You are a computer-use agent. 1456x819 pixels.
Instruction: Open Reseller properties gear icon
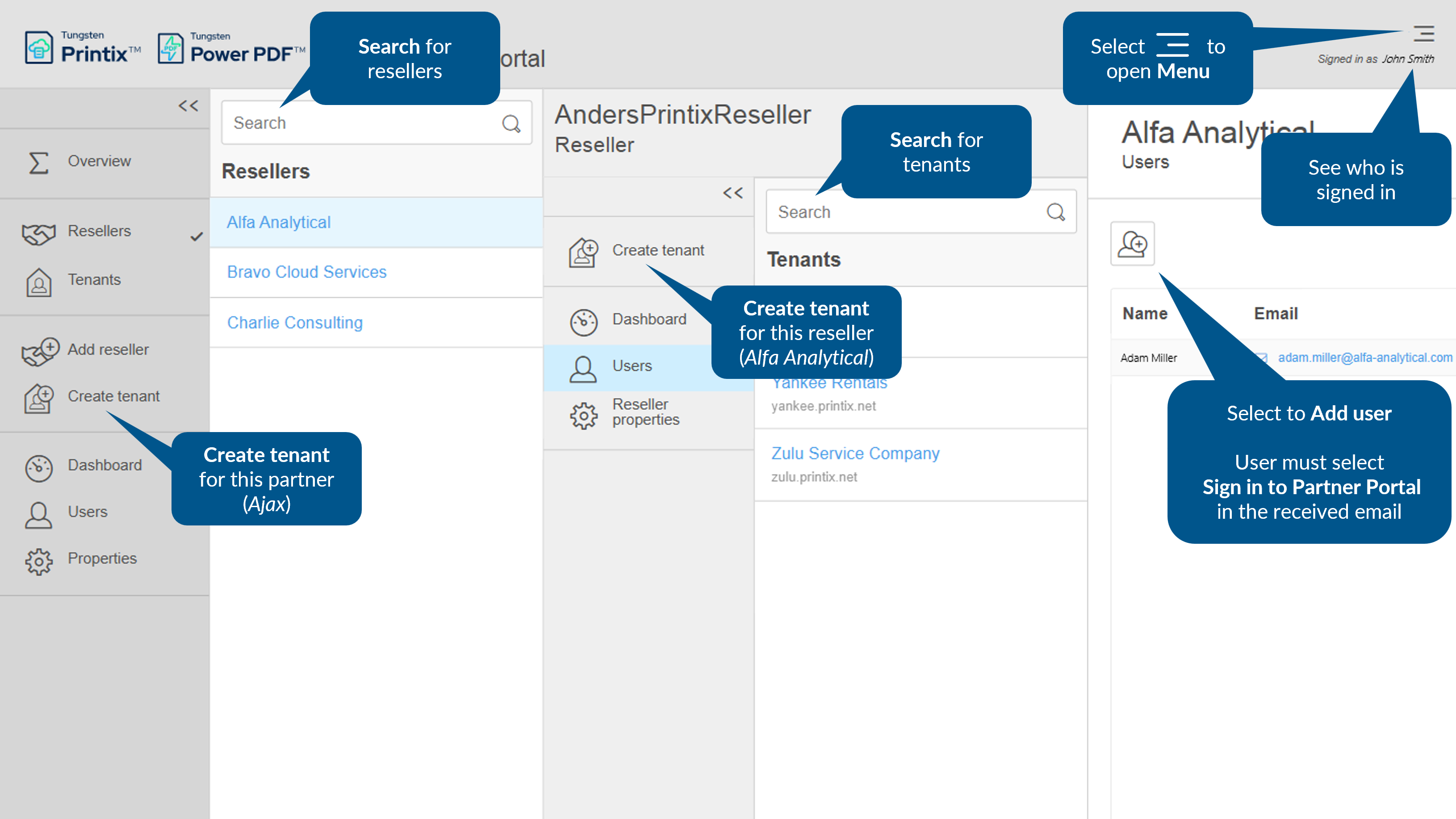(583, 416)
